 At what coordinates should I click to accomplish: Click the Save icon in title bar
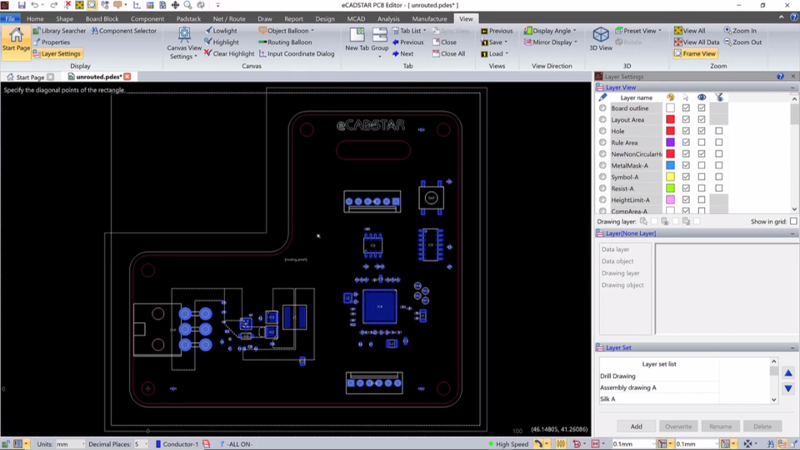(21, 5)
